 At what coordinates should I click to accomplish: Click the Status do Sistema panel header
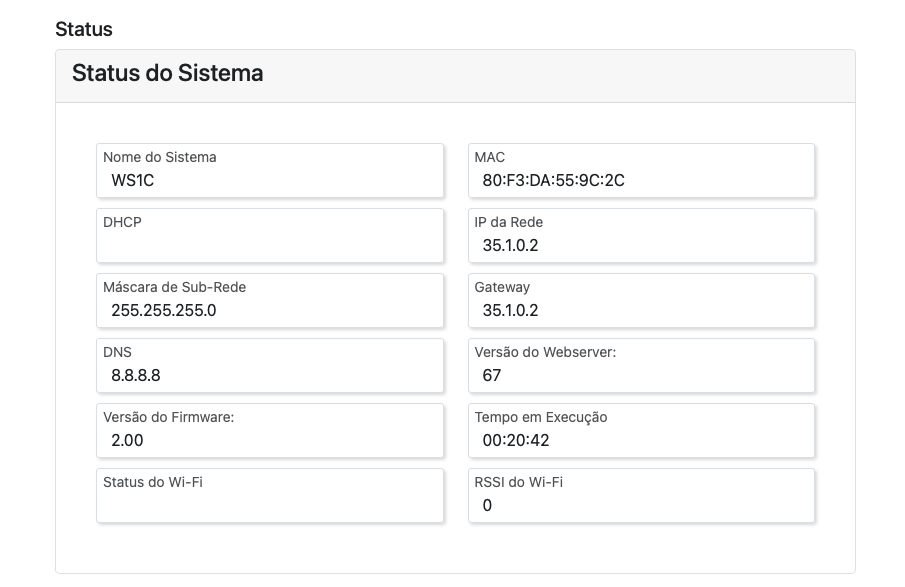coord(168,74)
